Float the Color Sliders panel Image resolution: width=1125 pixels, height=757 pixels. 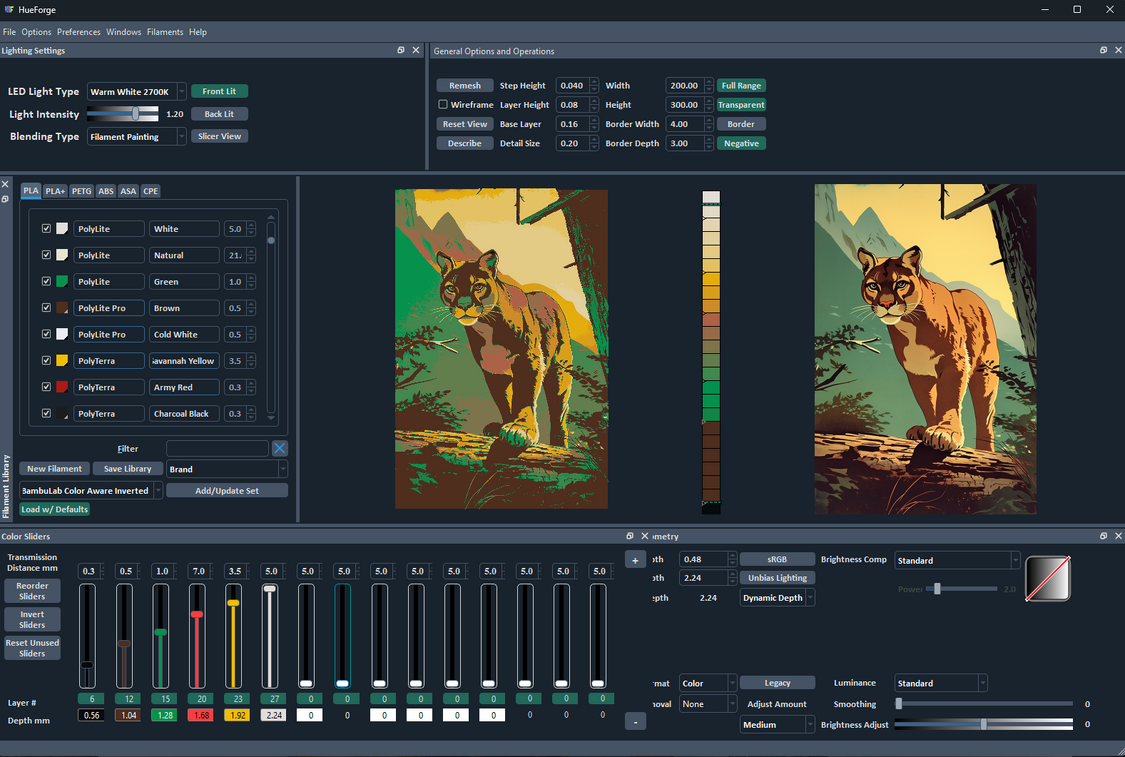[x=630, y=536]
